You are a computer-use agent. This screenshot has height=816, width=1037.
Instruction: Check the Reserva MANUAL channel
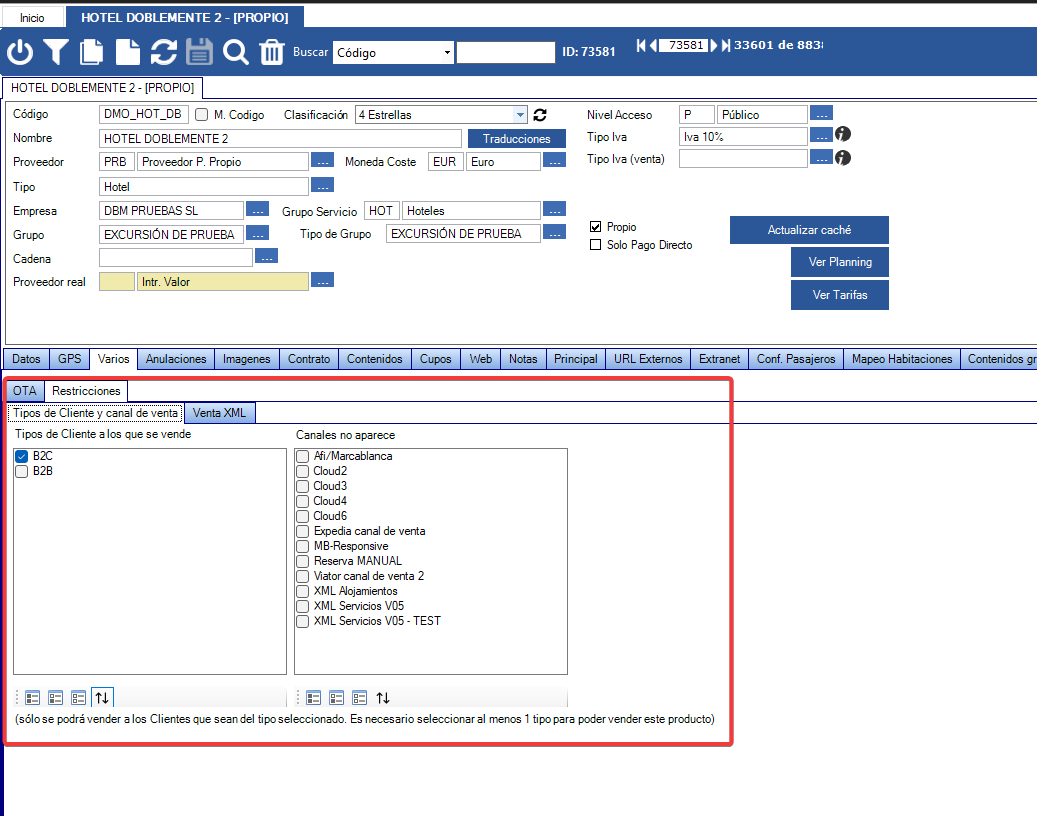pyautogui.click(x=303, y=561)
